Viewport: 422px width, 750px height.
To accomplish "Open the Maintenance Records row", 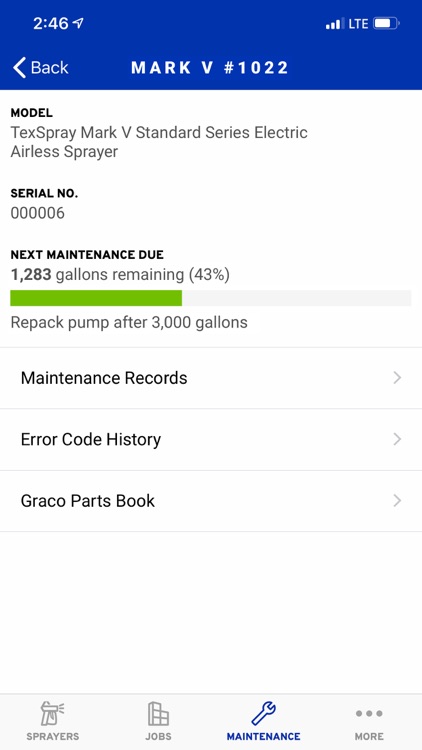I will pos(211,378).
